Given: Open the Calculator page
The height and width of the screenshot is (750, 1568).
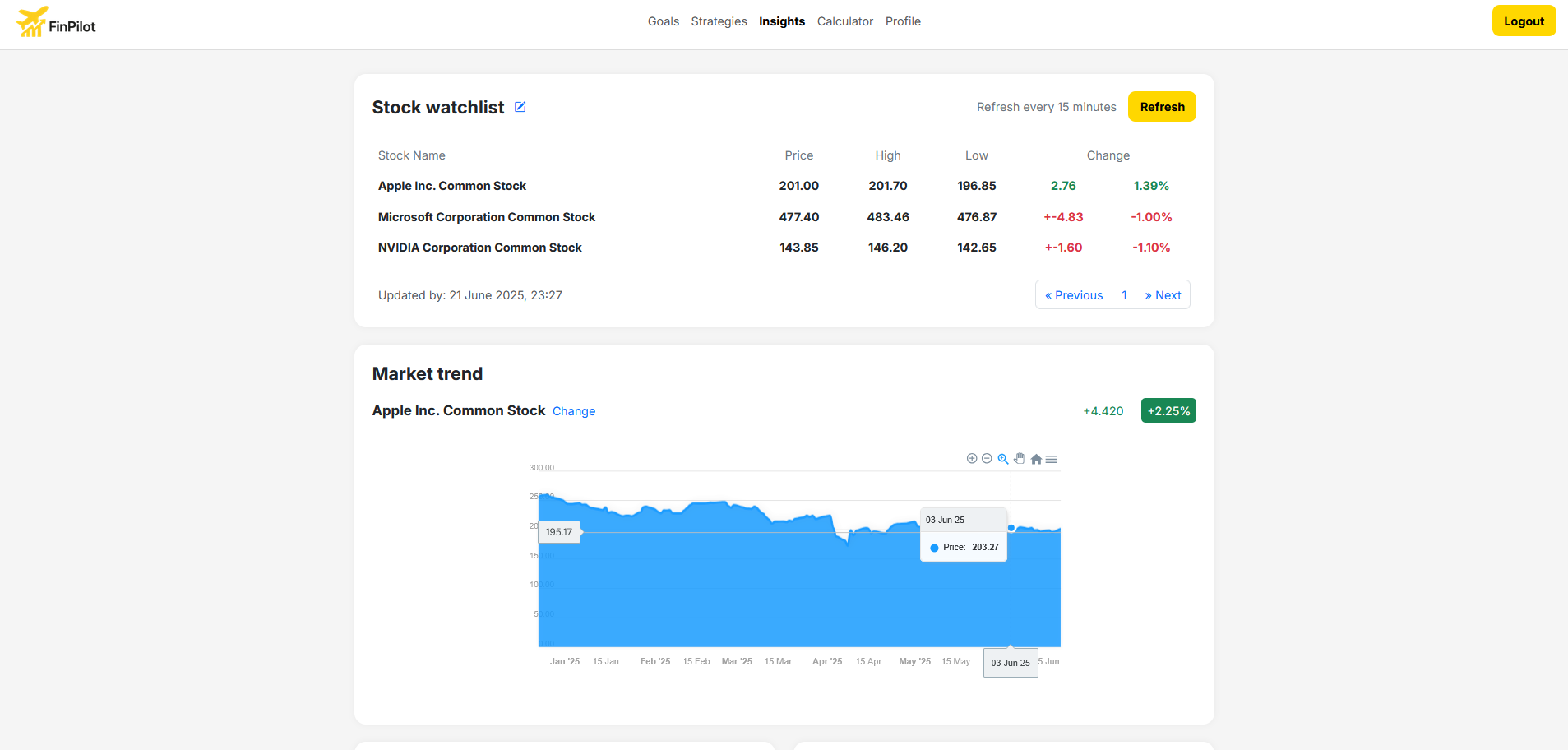Looking at the screenshot, I should point(844,21).
